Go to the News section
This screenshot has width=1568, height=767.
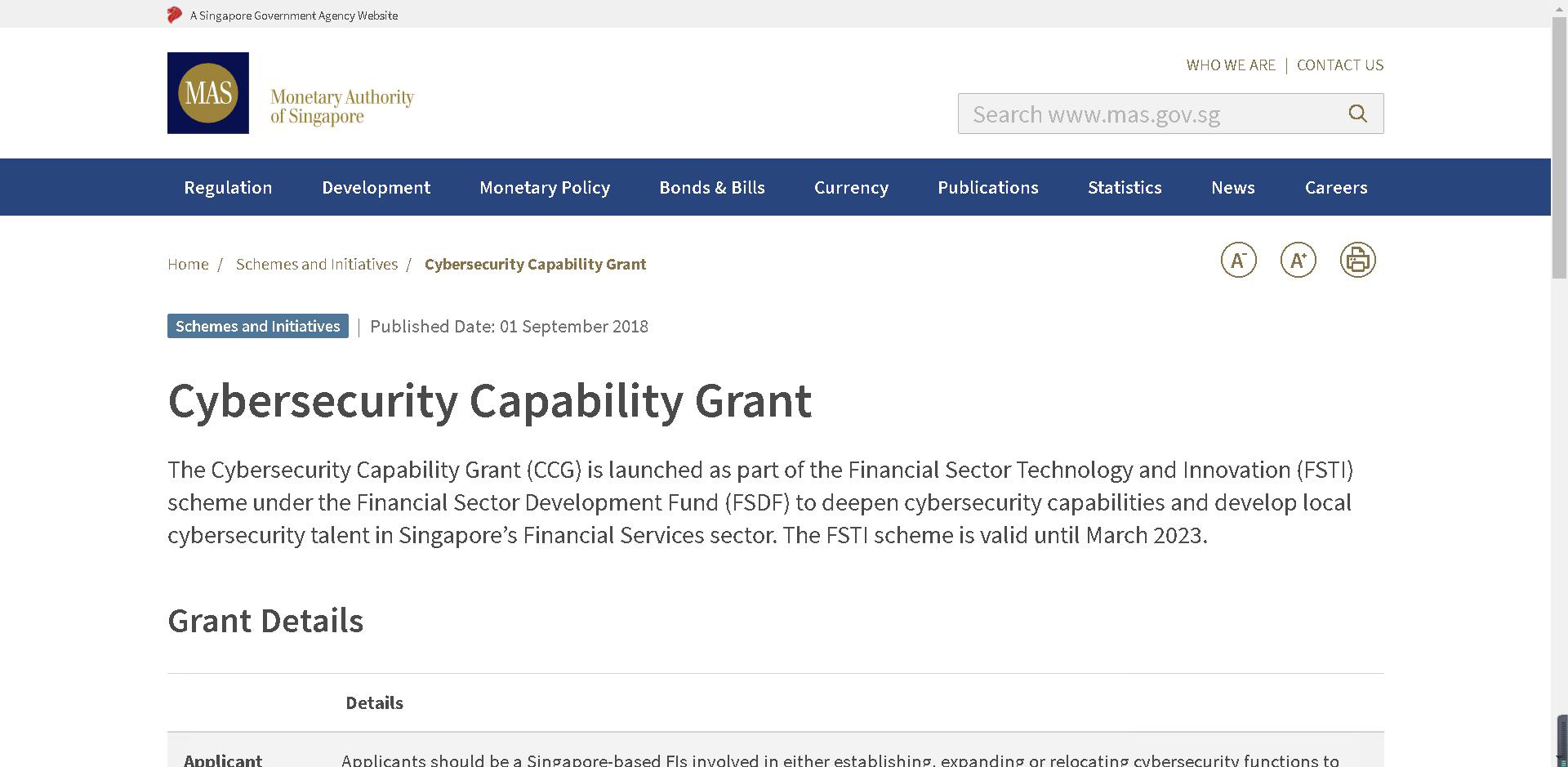[1233, 187]
